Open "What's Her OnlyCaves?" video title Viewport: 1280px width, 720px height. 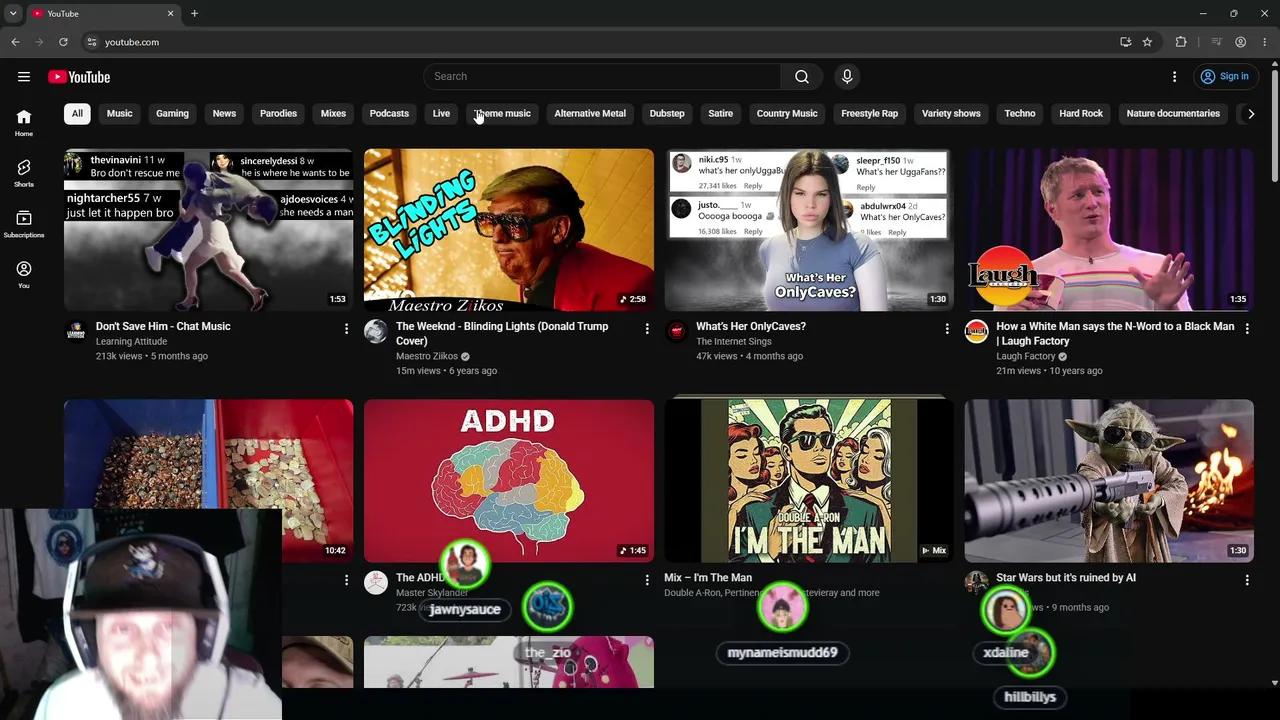pyautogui.click(x=751, y=327)
